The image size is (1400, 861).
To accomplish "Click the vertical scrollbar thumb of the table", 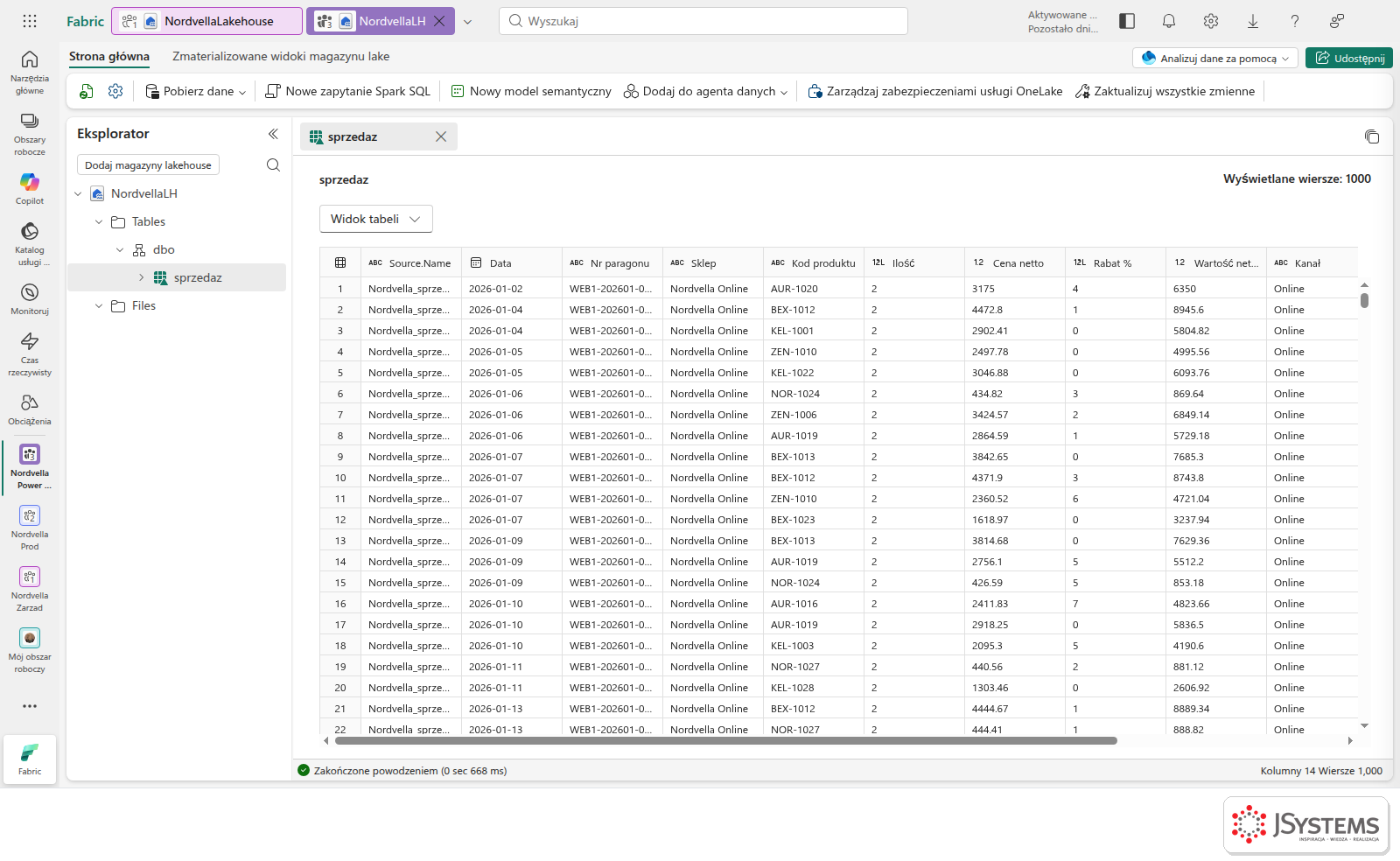I will tap(1364, 300).
